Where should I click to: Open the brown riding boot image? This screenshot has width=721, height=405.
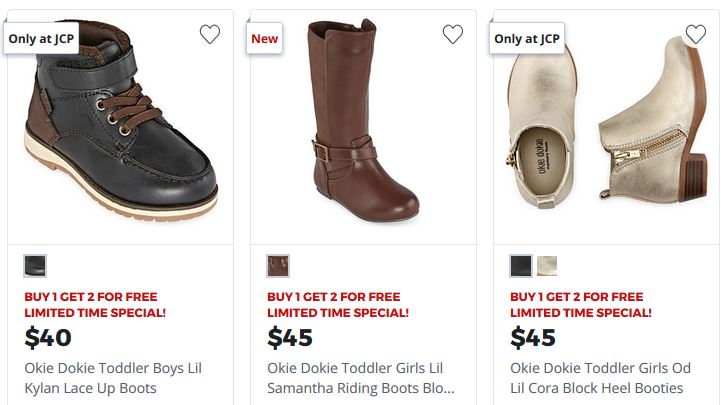click(x=363, y=115)
